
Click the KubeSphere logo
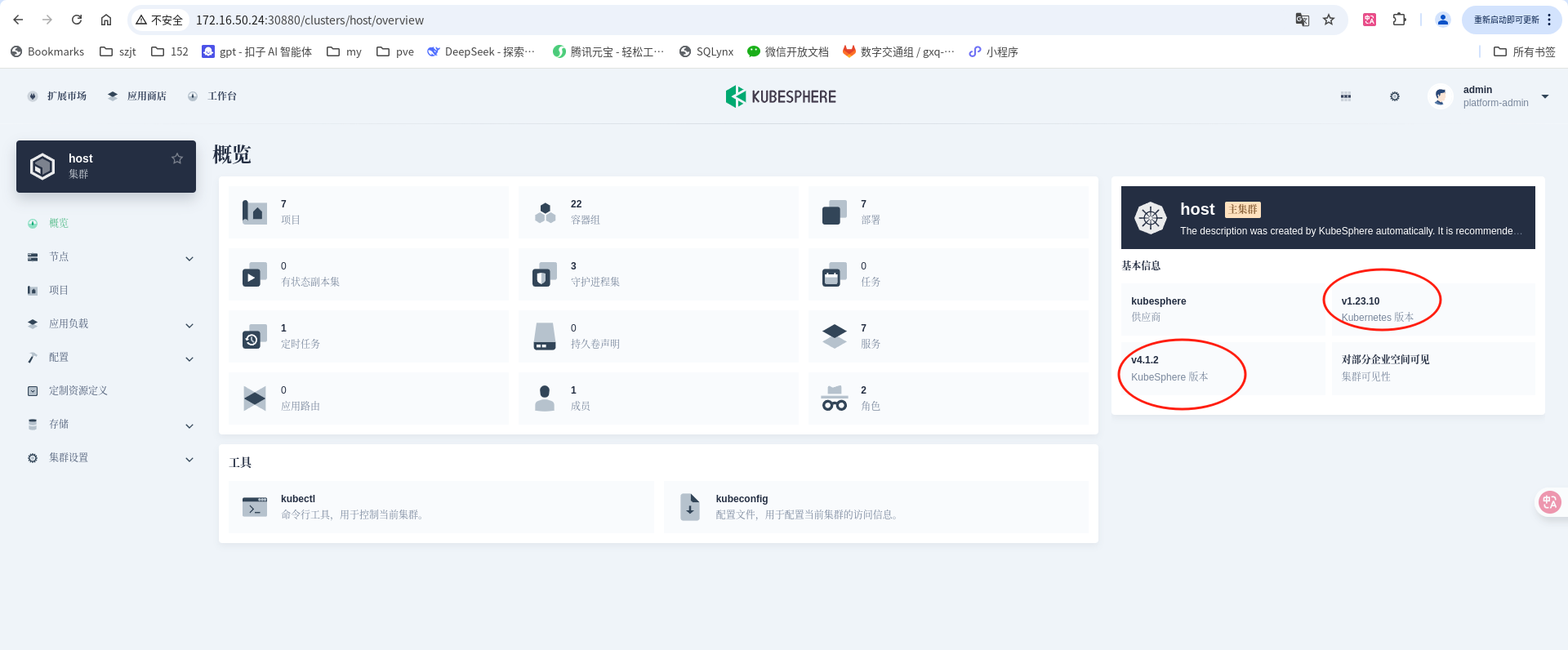781,96
